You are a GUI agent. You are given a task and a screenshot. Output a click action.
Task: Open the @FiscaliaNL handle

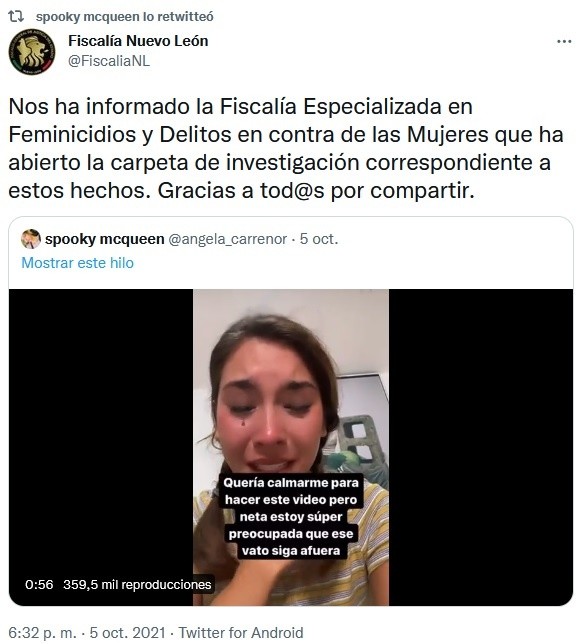[x=109, y=61]
